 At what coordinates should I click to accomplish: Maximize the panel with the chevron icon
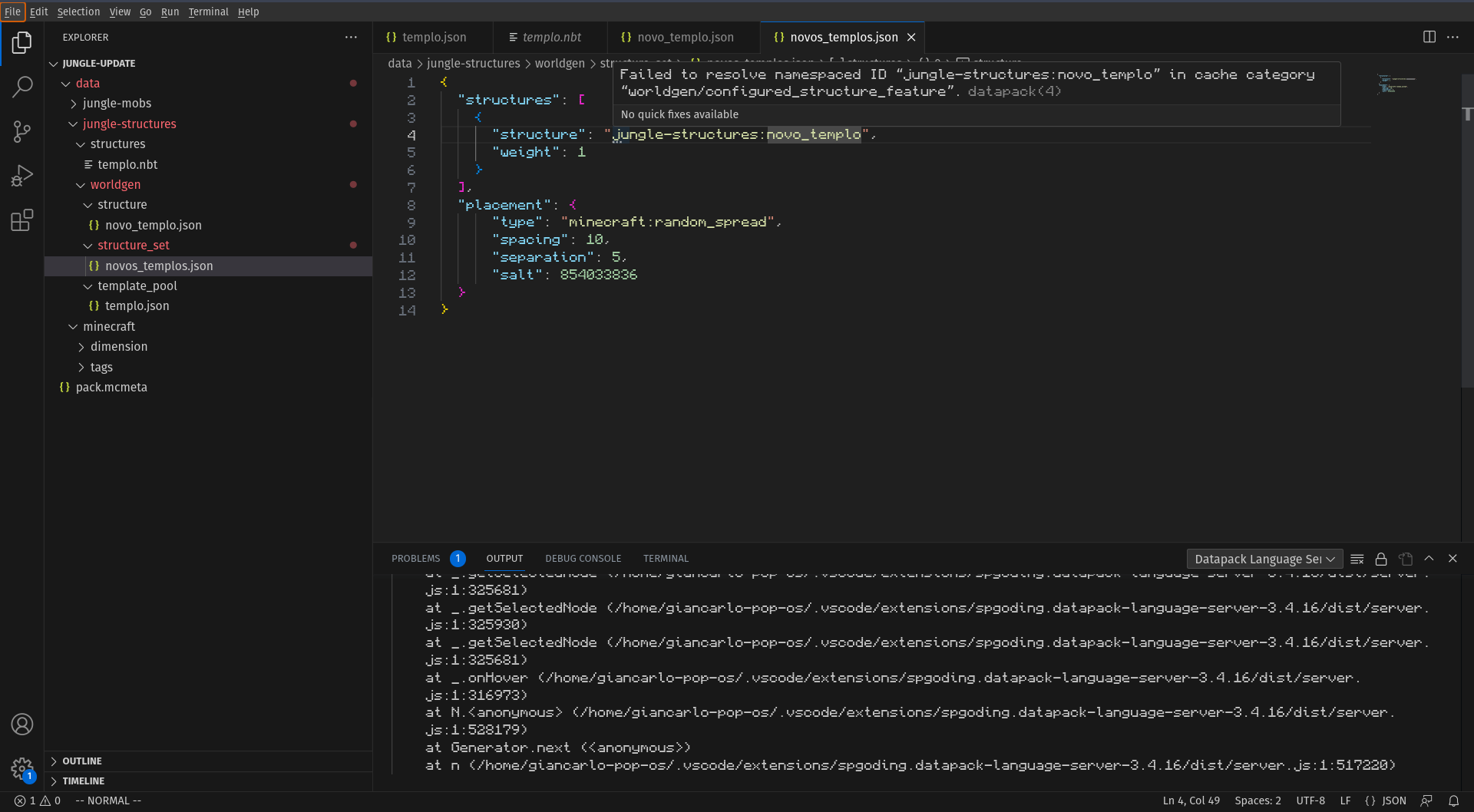(x=1429, y=559)
